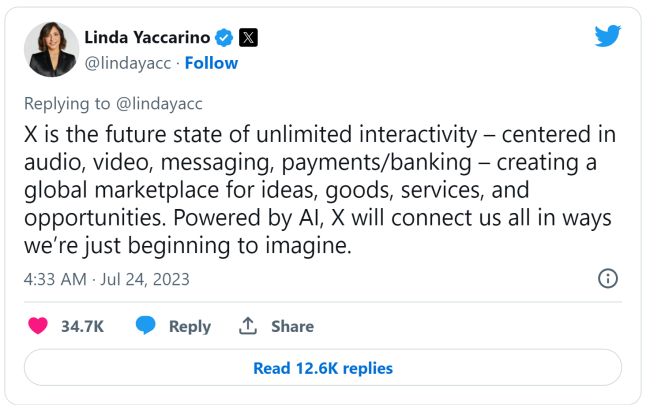The image size is (646, 410).
Task: Click the Linda Yaccarino display name
Action: 147,38
